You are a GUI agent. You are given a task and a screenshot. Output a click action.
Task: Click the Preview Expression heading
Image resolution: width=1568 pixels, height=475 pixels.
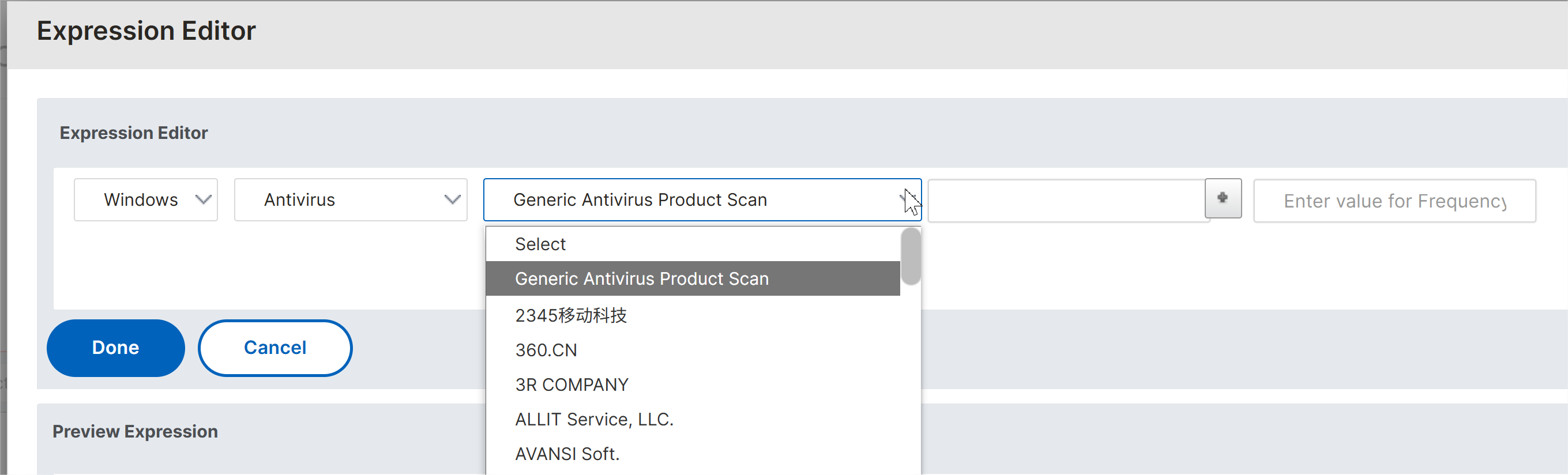(x=135, y=431)
